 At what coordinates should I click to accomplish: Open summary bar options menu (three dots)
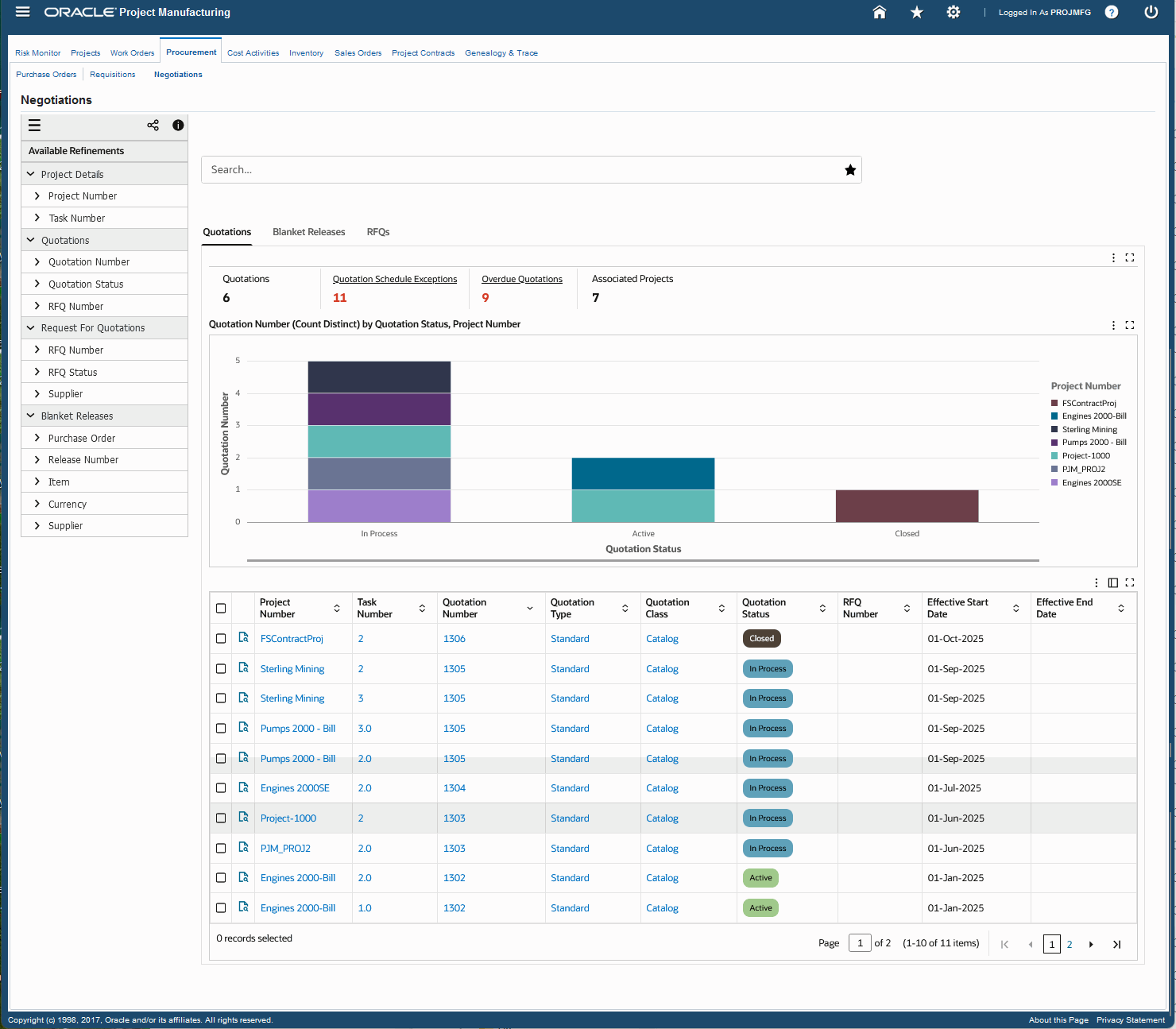tap(1113, 257)
